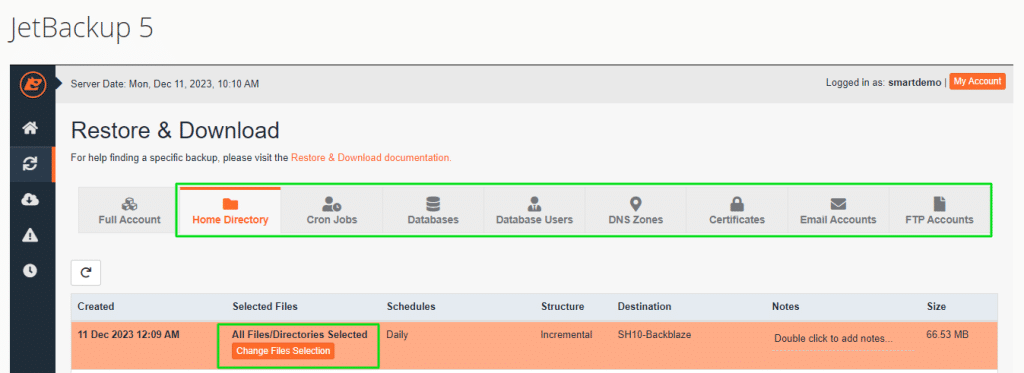Open the Downloads cloud sidebar icon
The width and height of the screenshot is (1024, 373).
(30, 199)
